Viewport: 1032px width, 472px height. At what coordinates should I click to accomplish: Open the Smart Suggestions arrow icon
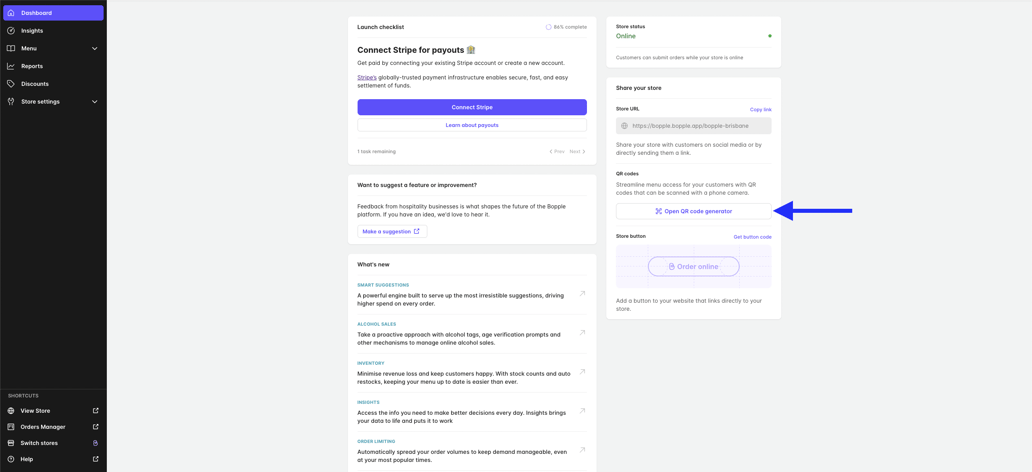[x=582, y=294]
